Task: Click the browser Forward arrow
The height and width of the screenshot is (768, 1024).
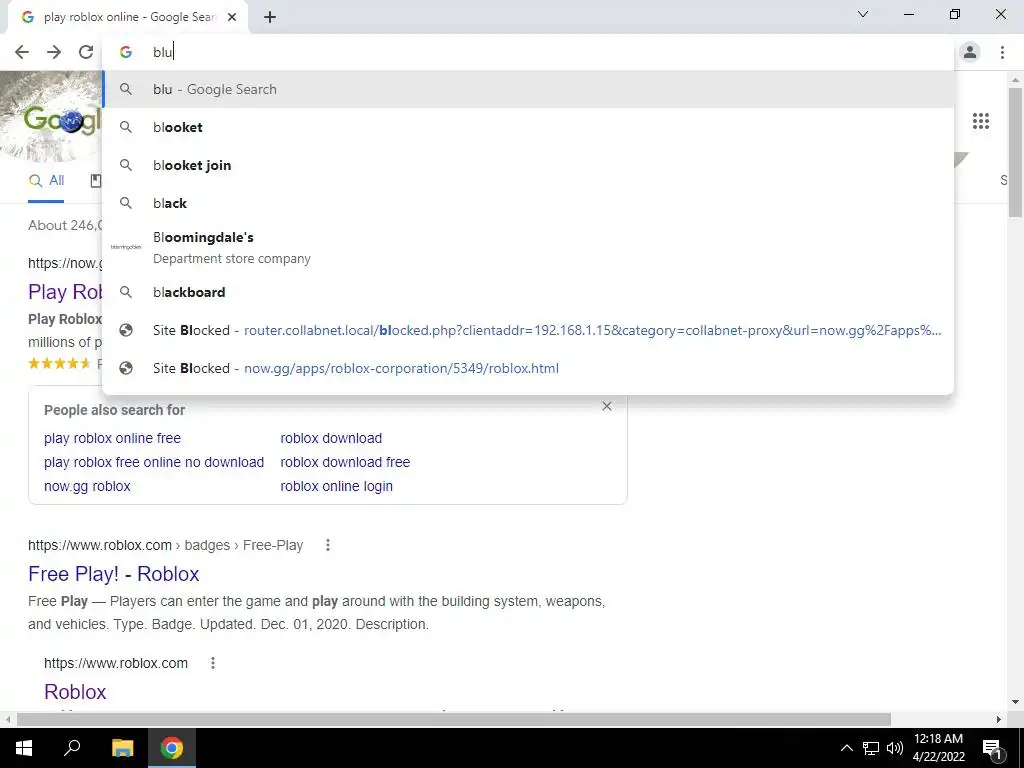Action: 54,52
